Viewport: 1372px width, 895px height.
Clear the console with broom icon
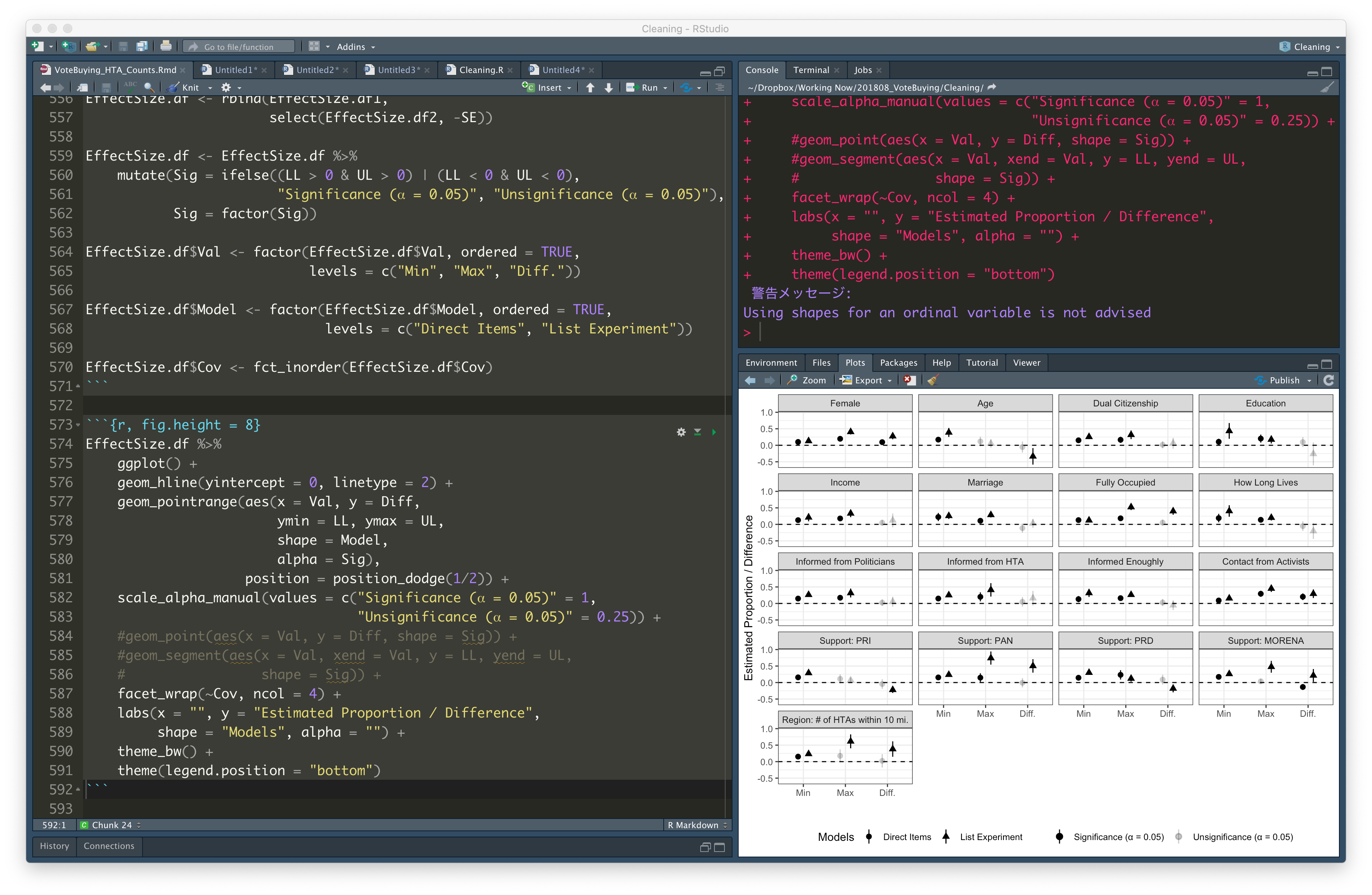pyautogui.click(x=1327, y=88)
